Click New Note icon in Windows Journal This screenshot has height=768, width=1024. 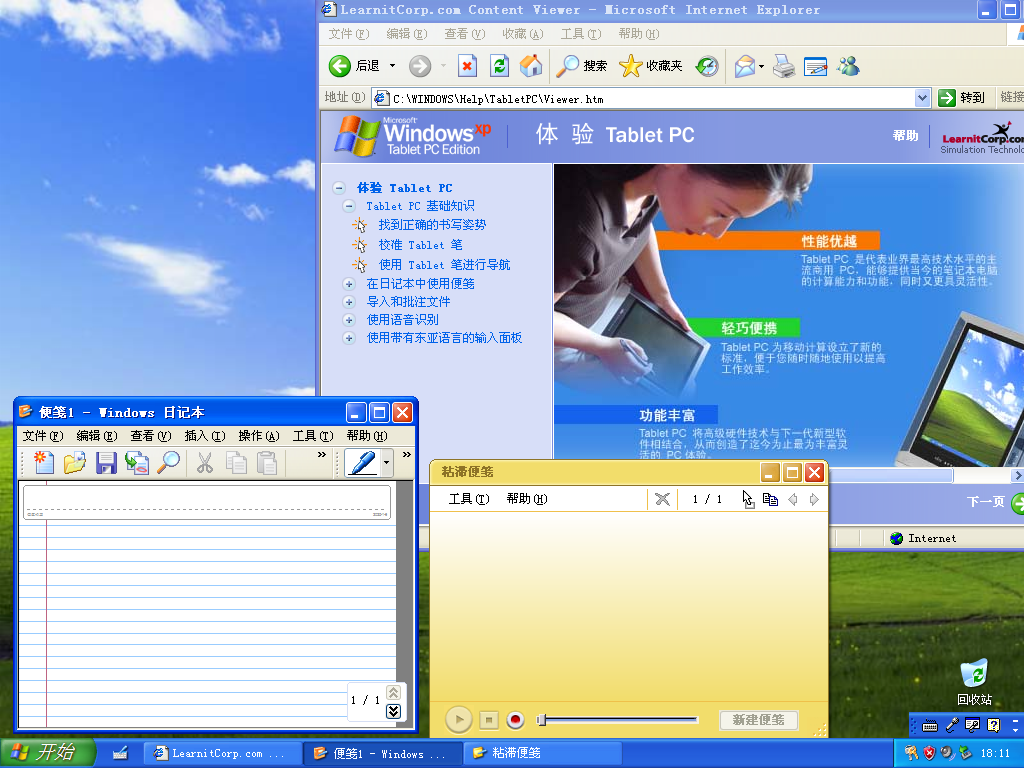pos(43,462)
